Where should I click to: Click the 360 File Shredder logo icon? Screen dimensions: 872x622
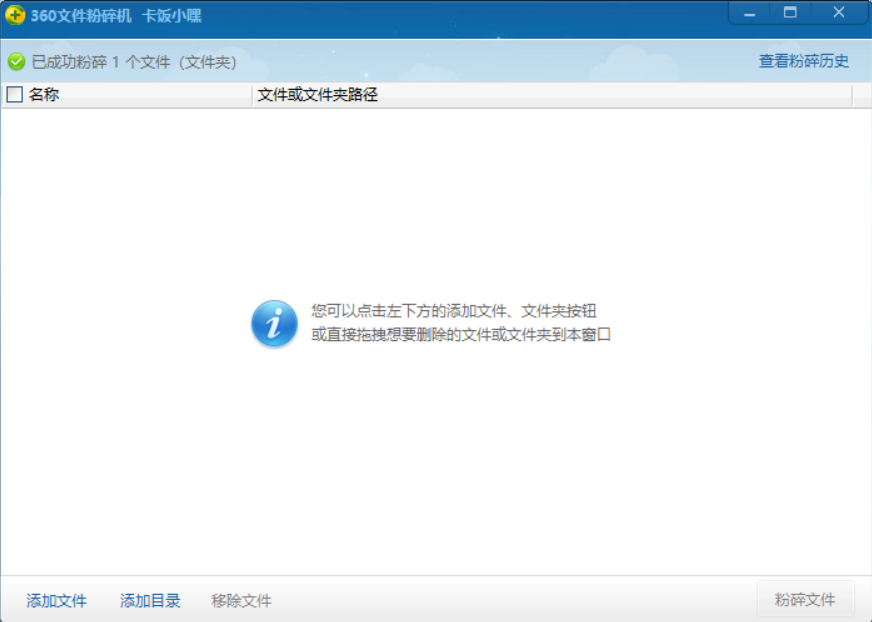pyautogui.click(x=15, y=15)
